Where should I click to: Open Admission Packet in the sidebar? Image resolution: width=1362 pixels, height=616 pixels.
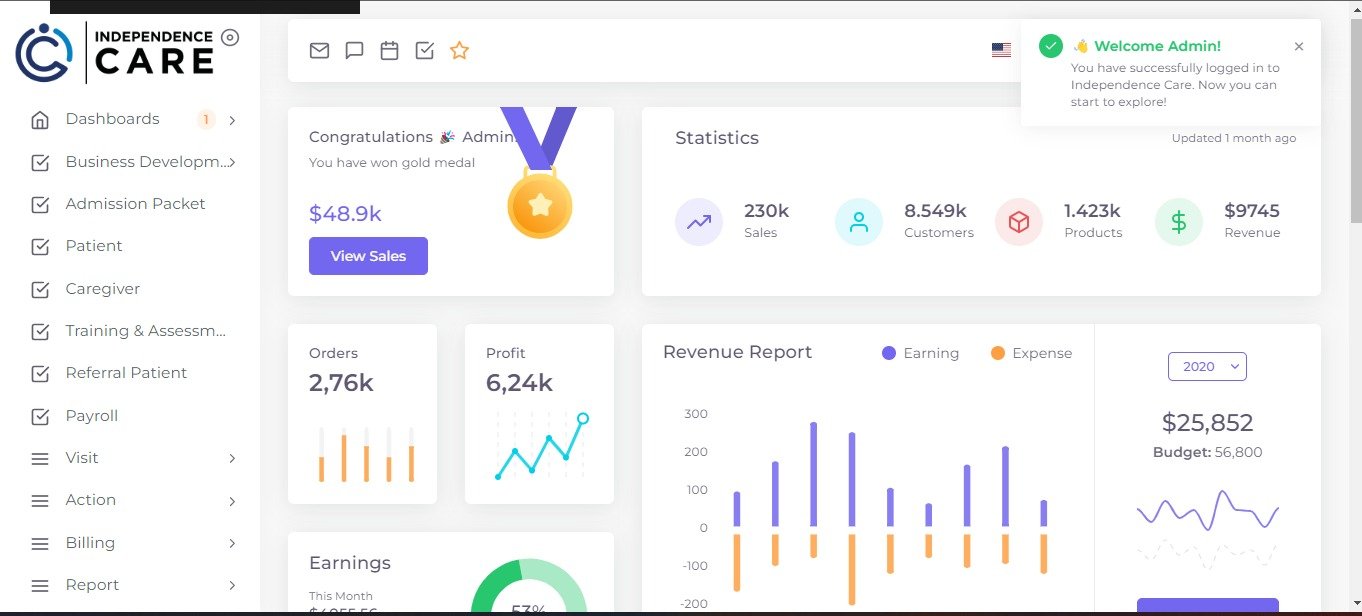(135, 204)
